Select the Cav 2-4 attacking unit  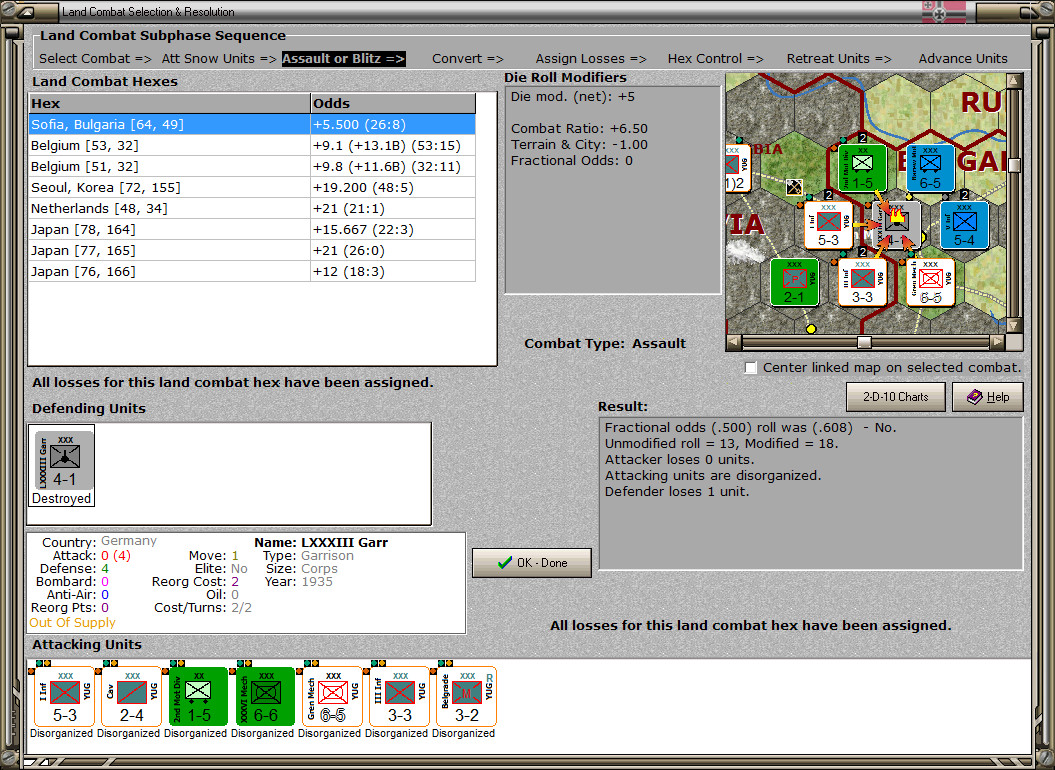[x=131, y=697]
